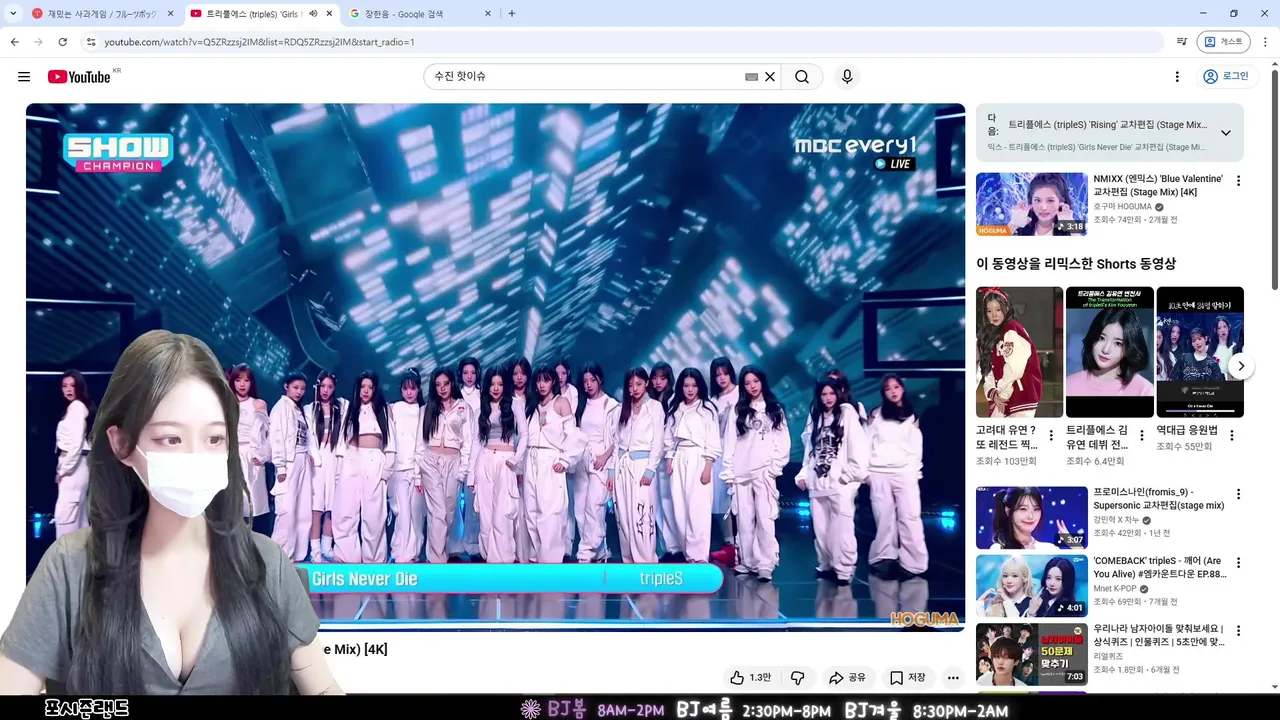Viewport: 1280px width, 720px height.
Task: Click the browser back arrow
Action: (x=14, y=42)
